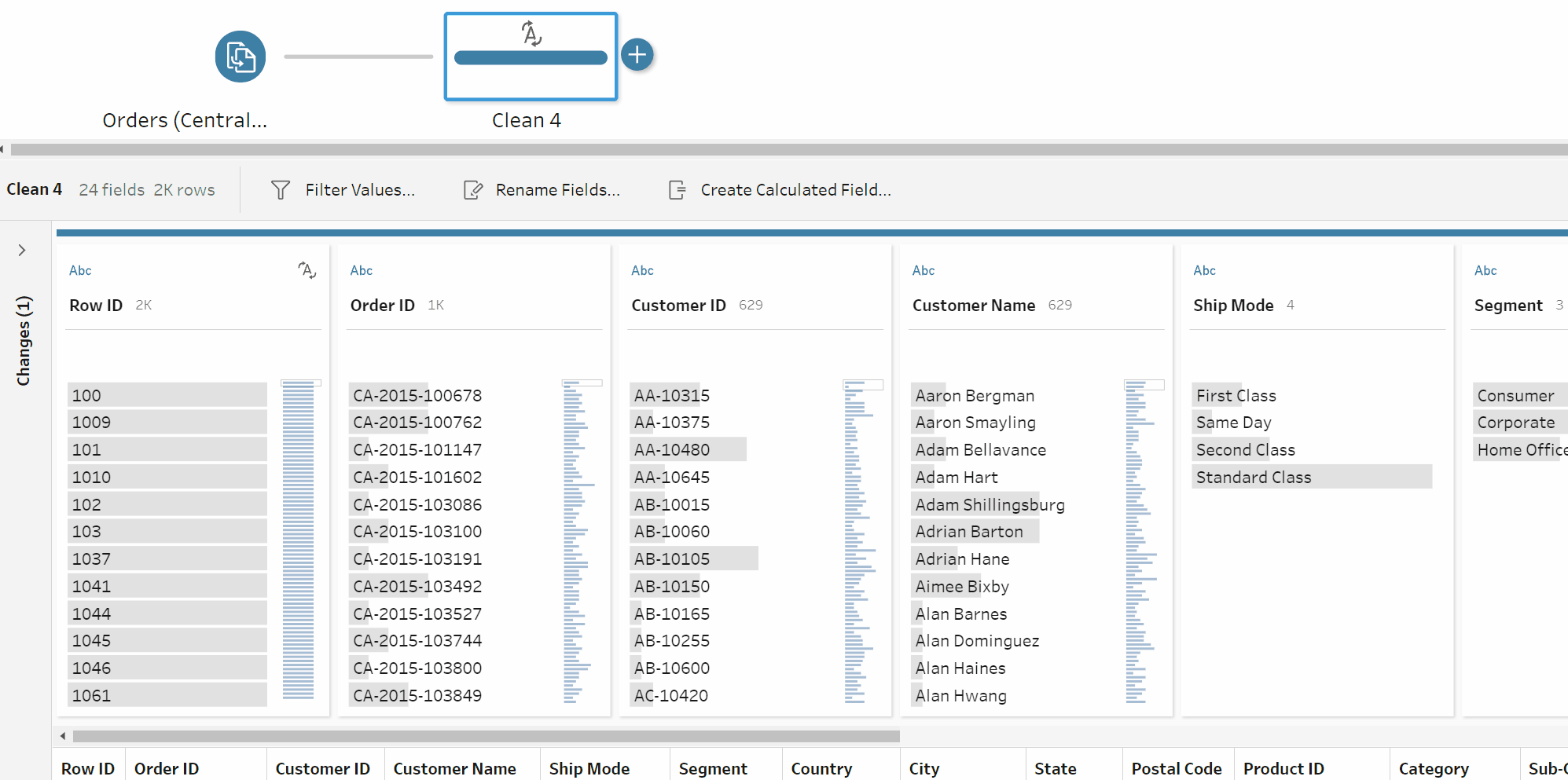Click the horizontal scrollbar under profile cards
Image resolution: width=1568 pixels, height=780 pixels.
coord(486,736)
